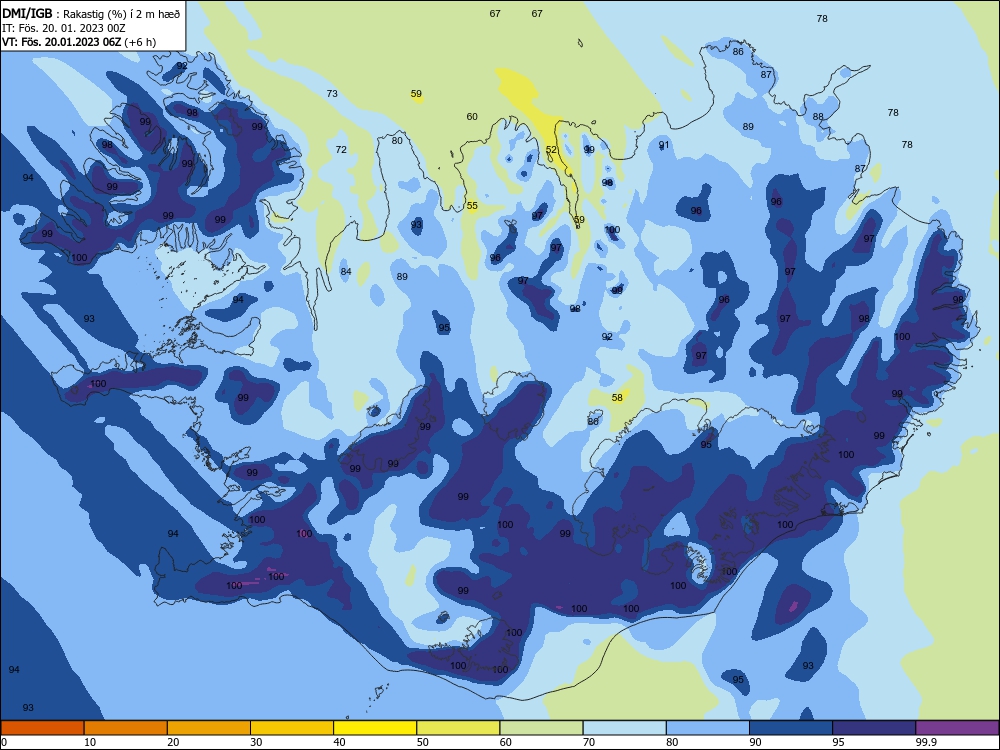Click the medium blue 80–90 legend swatch
The width and height of the screenshot is (1000, 750).
(708, 728)
